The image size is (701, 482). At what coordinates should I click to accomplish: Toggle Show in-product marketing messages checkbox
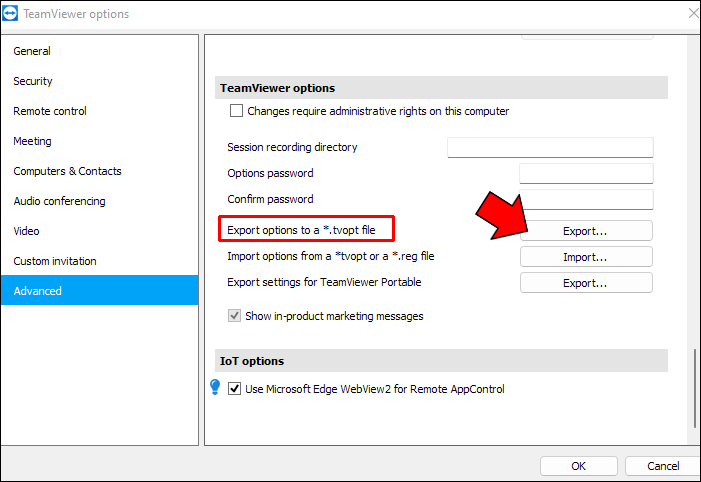point(235,316)
